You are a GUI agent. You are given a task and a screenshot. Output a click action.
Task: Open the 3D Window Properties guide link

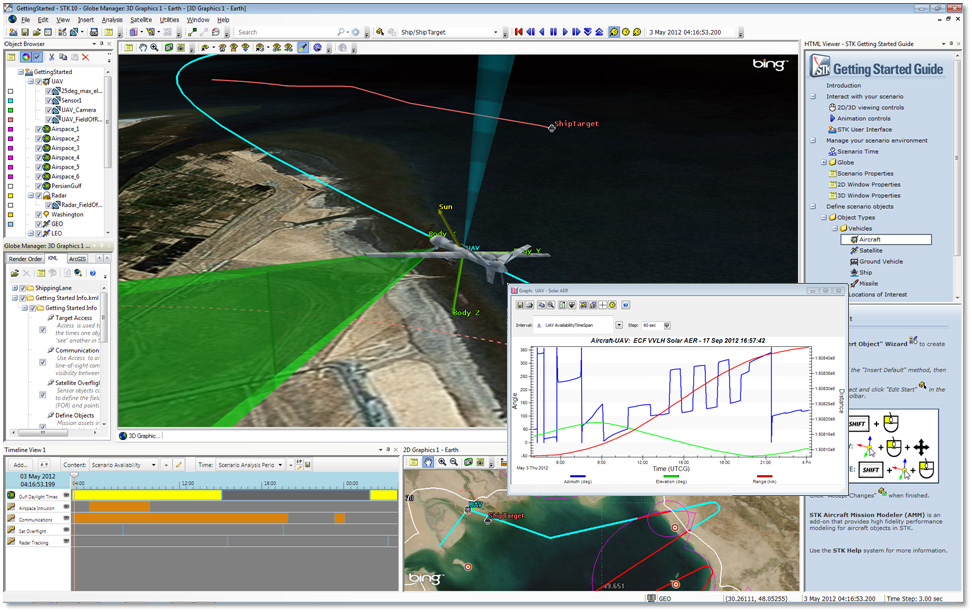[x=868, y=195]
